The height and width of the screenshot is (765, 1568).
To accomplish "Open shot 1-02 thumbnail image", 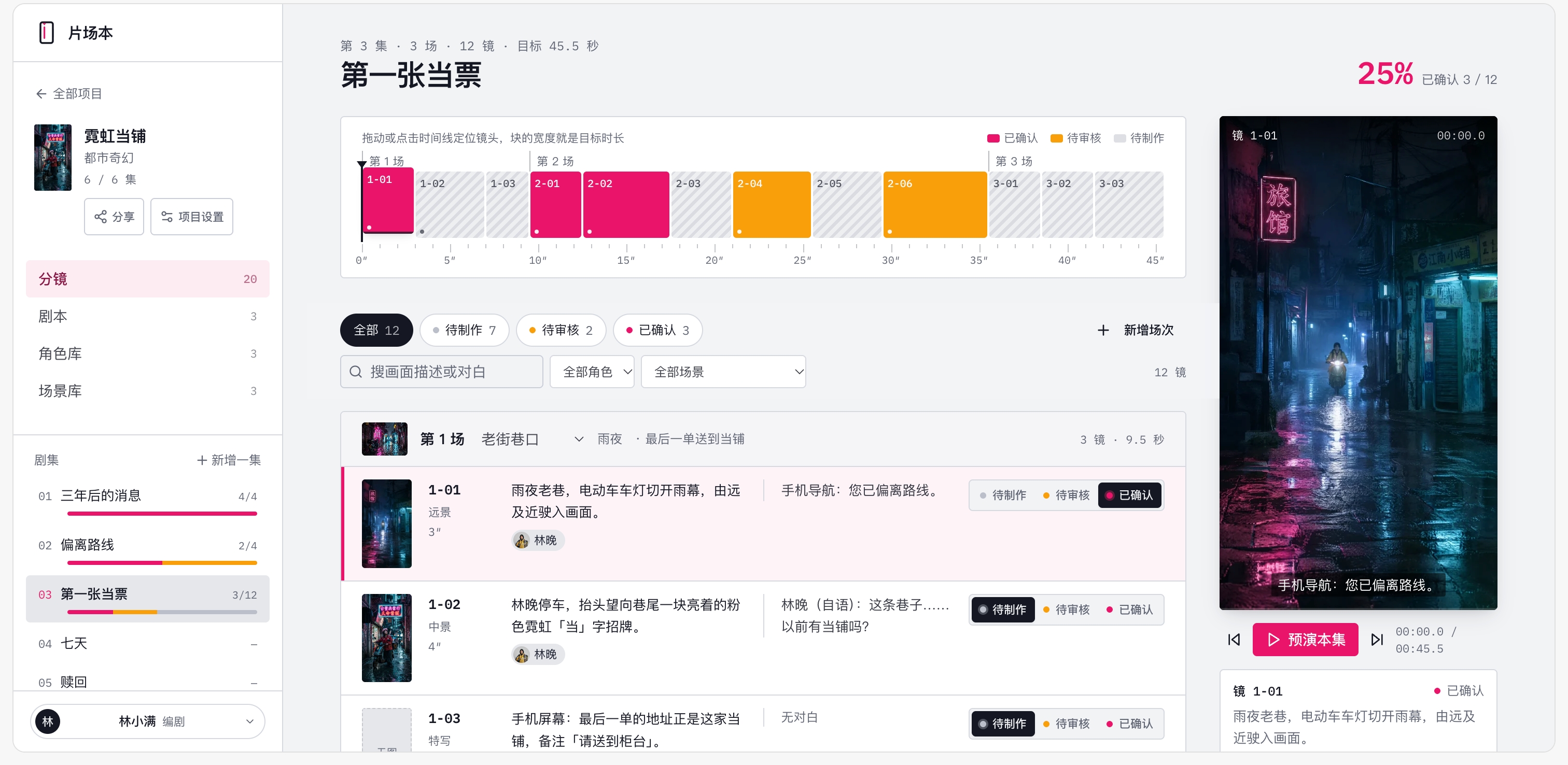I will [386, 638].
